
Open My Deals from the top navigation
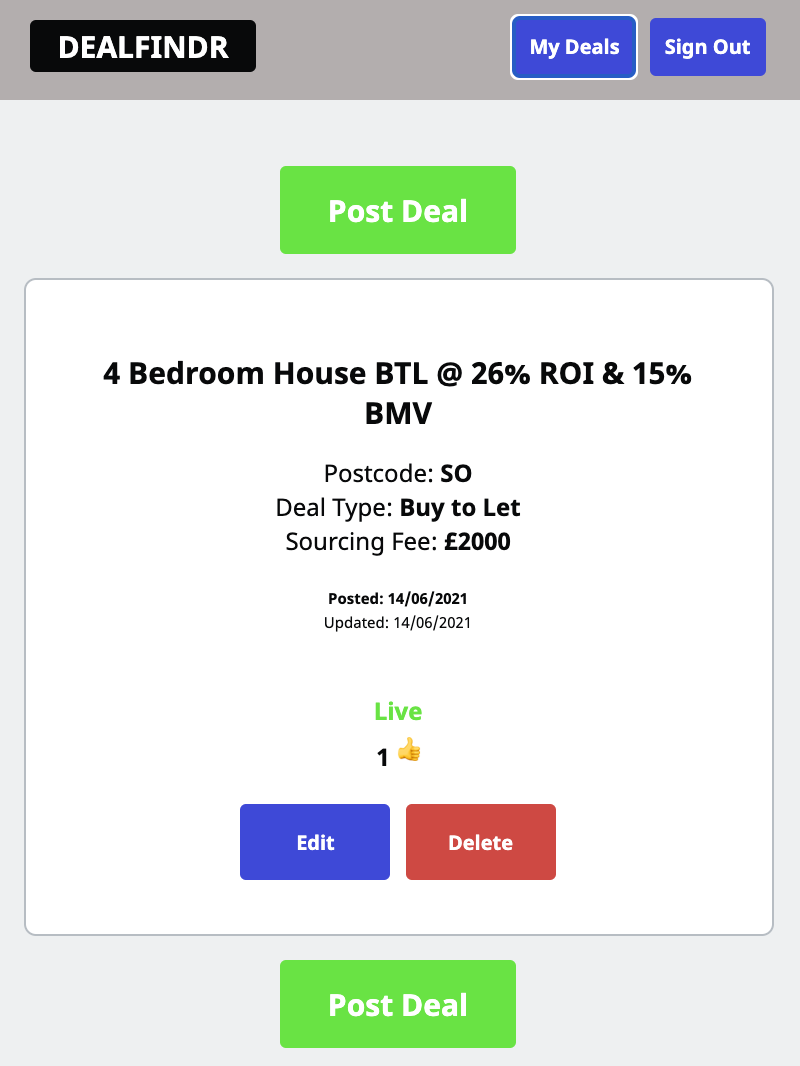573,46
